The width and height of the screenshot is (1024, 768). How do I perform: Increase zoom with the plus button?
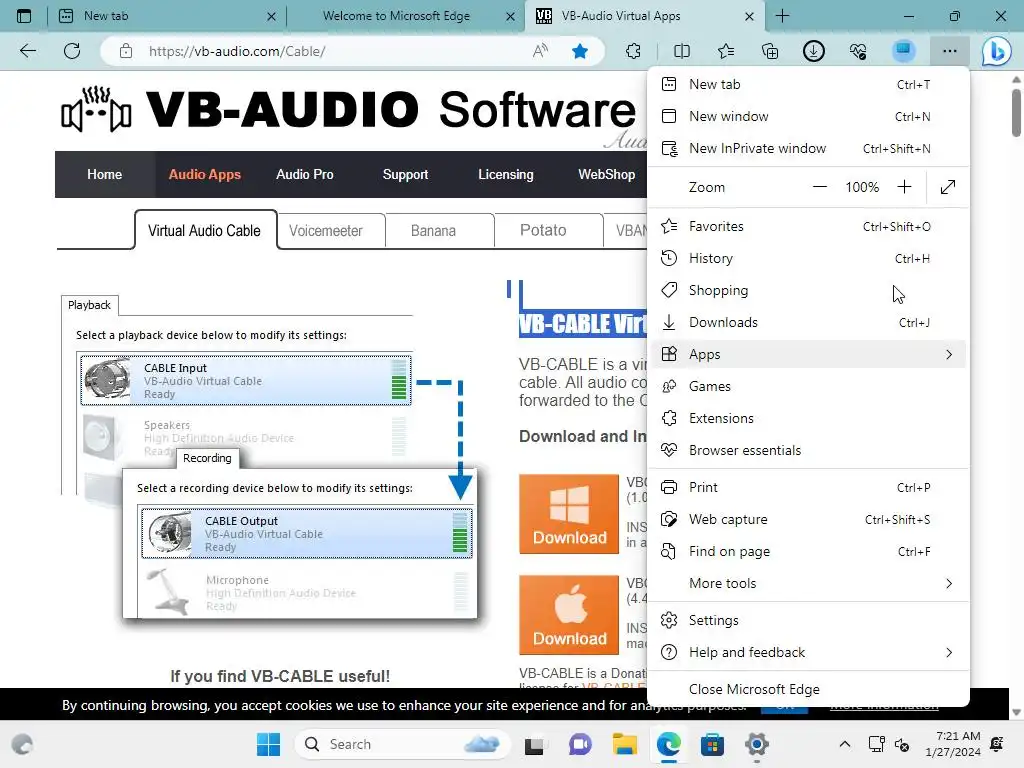(x=904, y=187)
